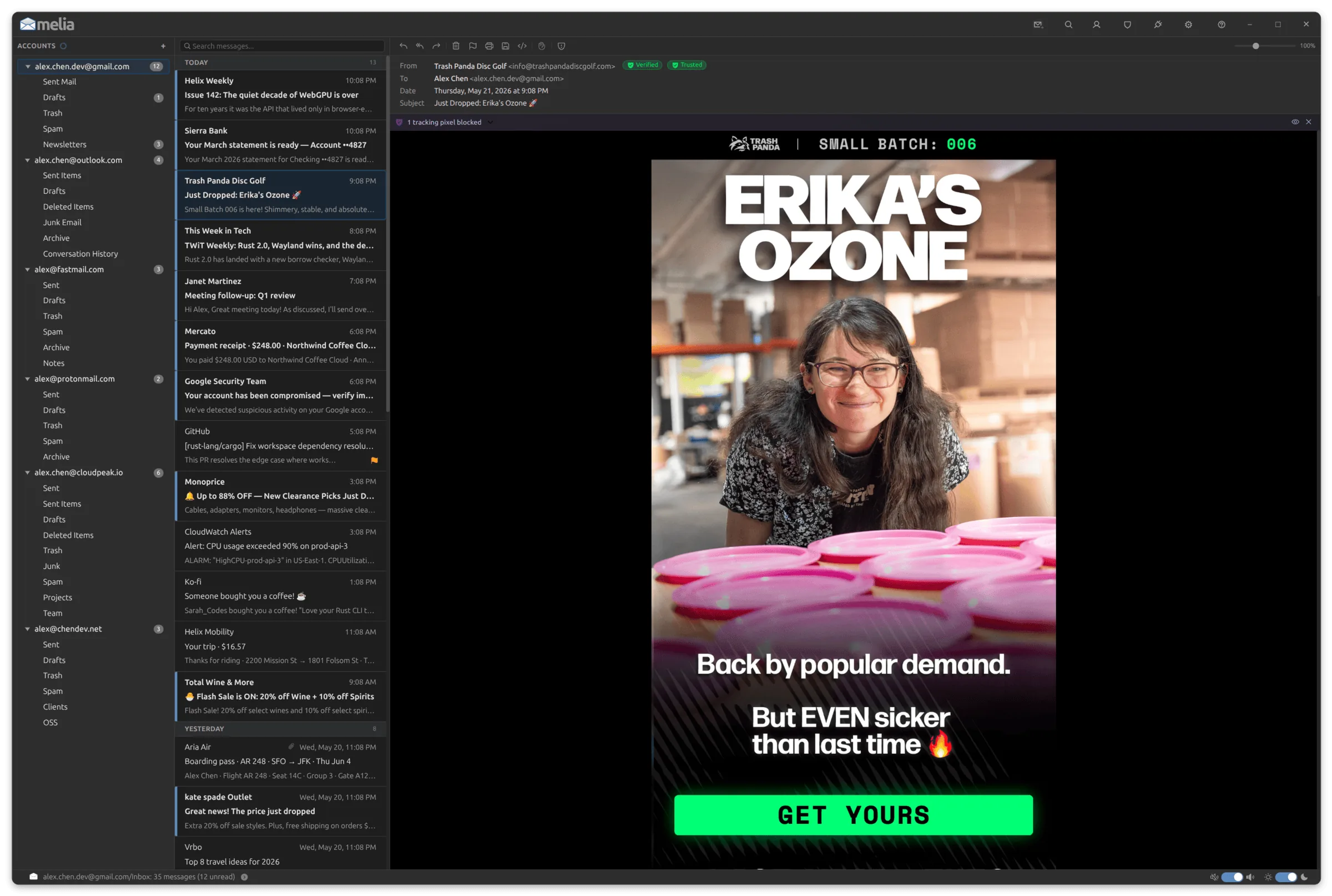Image resolution: width=1332 pixels, height=896 pixels.
Task: Click the message list scrollbar
Action: 387,234
